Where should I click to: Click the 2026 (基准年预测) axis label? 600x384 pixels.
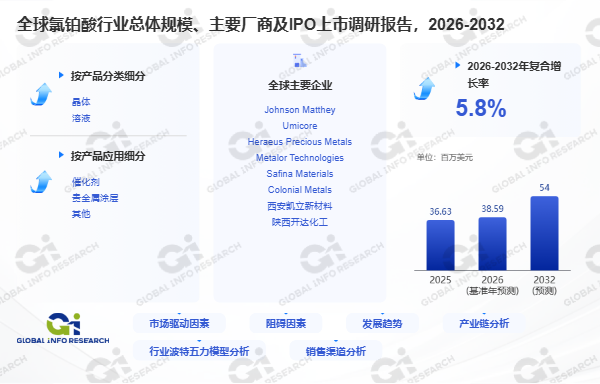point(492,285)
